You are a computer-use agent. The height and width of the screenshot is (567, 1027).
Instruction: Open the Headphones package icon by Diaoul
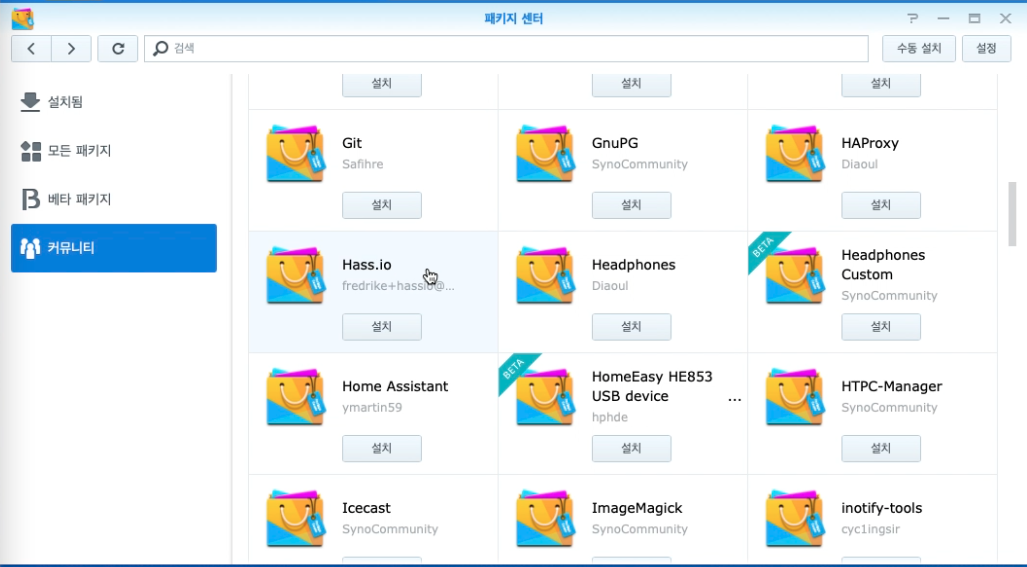pos(545,276)
